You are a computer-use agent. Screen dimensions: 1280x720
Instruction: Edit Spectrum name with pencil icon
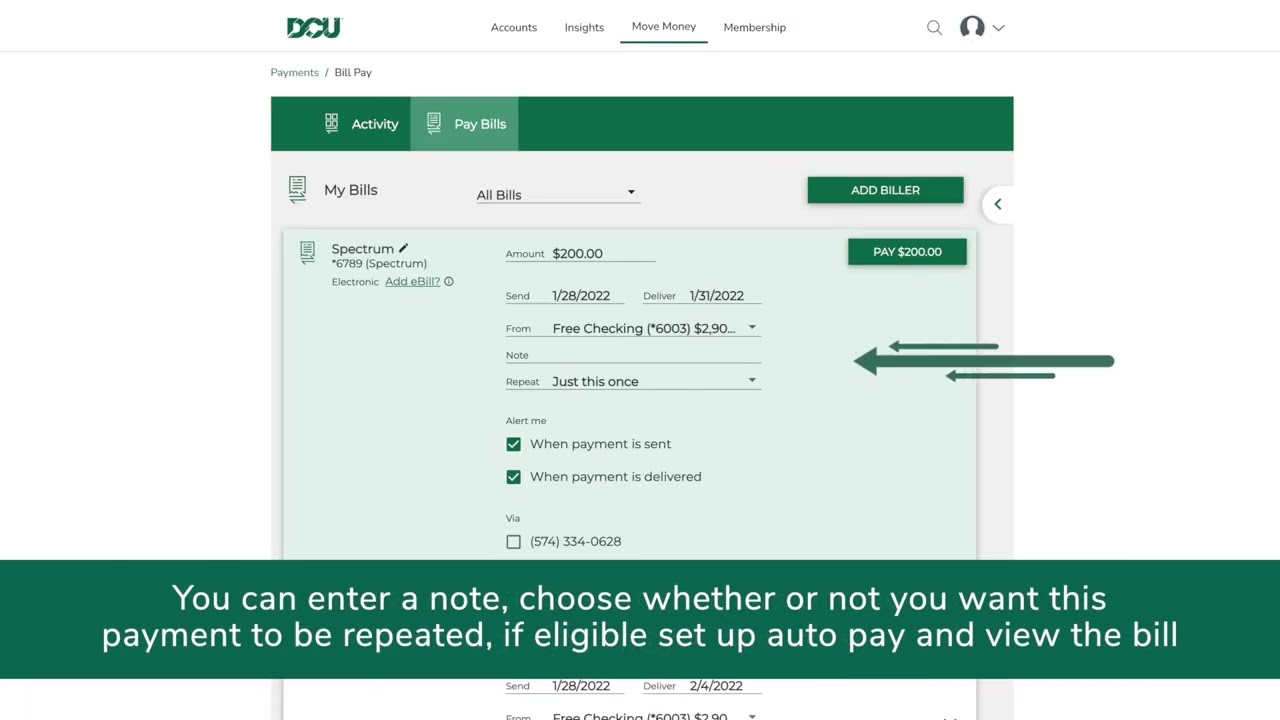coord(403,248)
